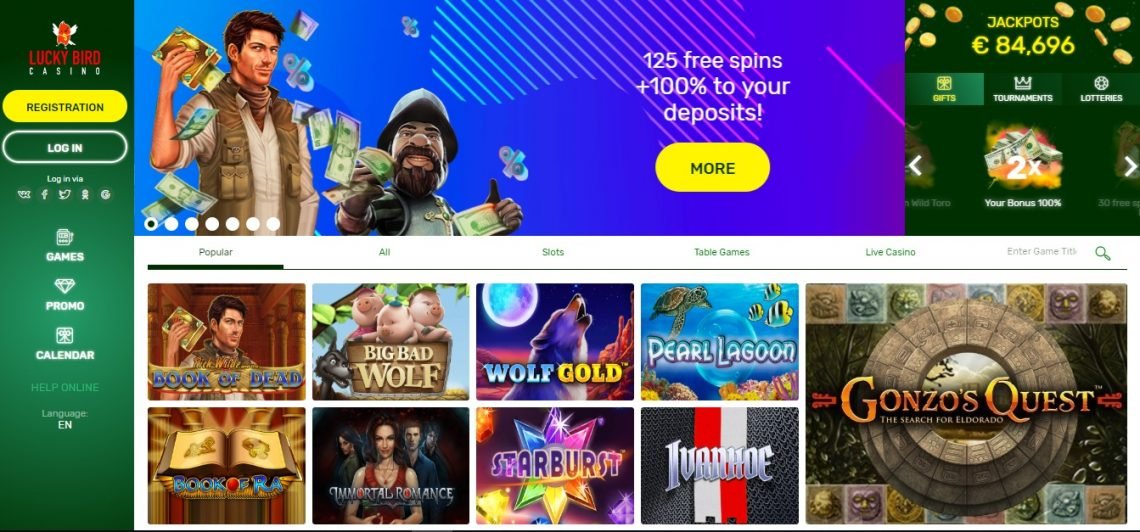Switch to the Live Casino tab
This screenshot has width=1140, height=532.
[890, 252]
